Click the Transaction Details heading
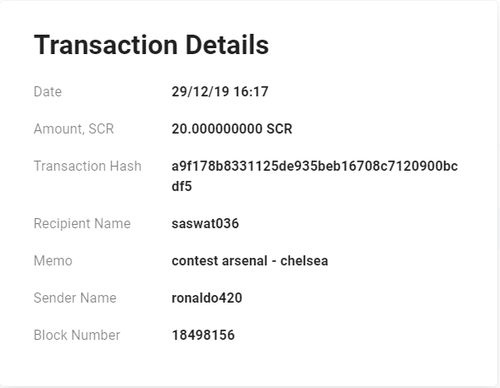The width and height of the screenshot is (500, 388). [x=151, y=45]
